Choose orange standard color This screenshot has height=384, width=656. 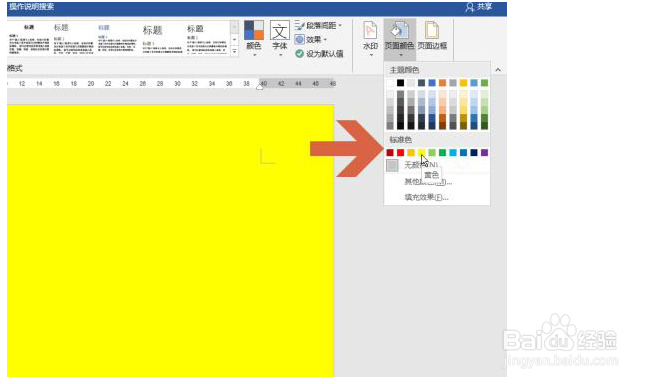coord(411,153)
